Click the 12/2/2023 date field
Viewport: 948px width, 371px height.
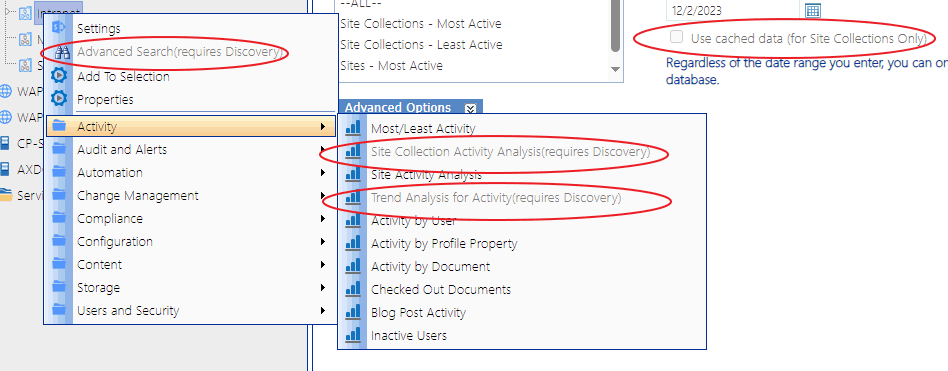coord(733,10)
